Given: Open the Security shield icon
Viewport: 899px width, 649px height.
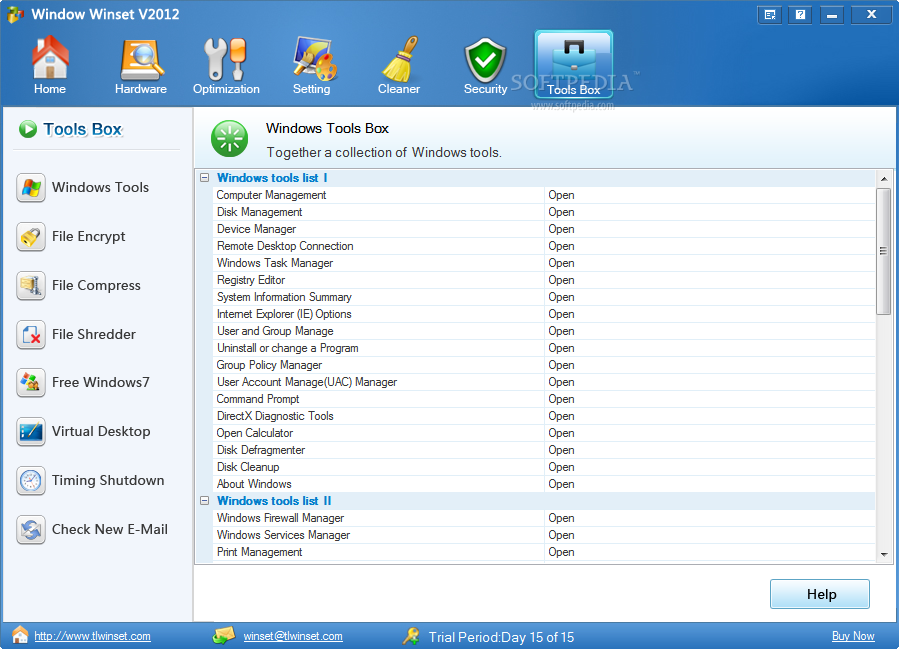Looking at the screenshot, I should tap(485, 61).
